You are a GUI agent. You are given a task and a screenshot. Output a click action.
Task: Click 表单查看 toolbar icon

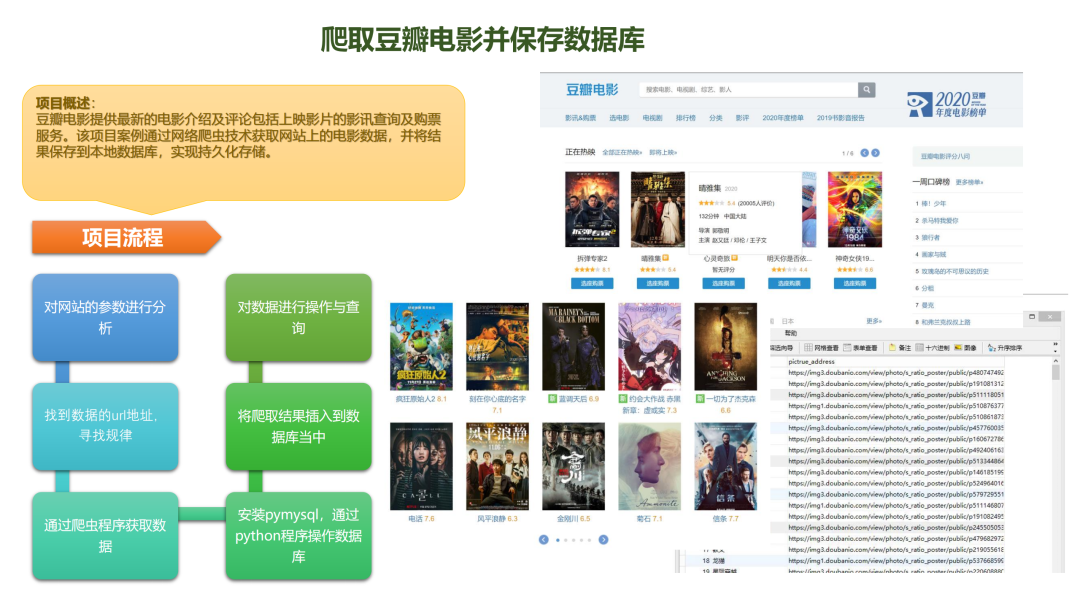[860, 348]
